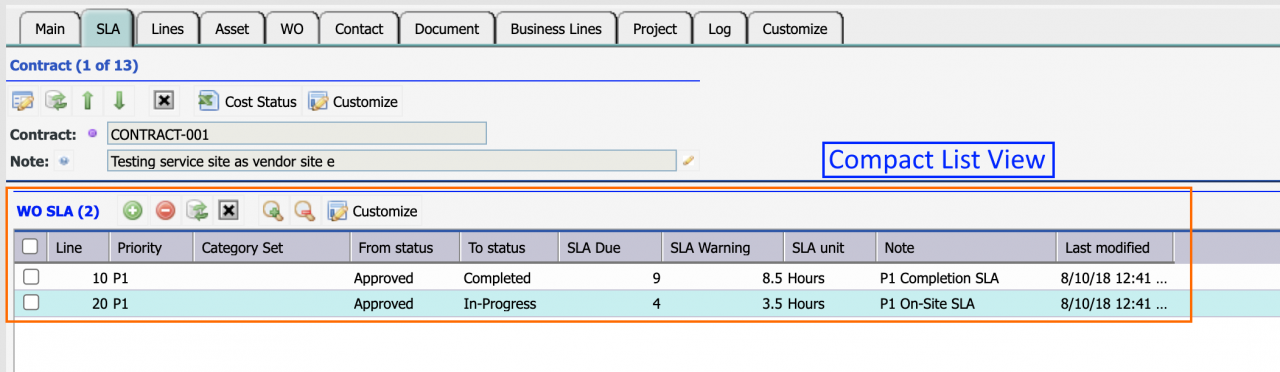The width and height of the screenshot is (1280, 372).
Task: Add a new WO SLA line
Action: (x=133, y=211)
